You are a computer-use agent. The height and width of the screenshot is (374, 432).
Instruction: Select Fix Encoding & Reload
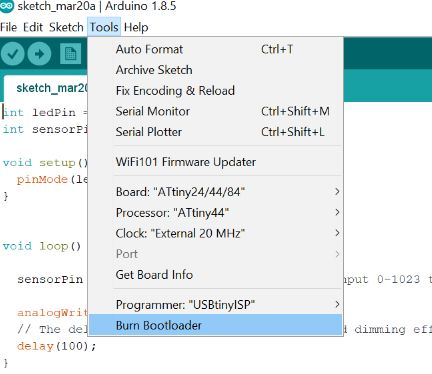click(x=215, y=91)
